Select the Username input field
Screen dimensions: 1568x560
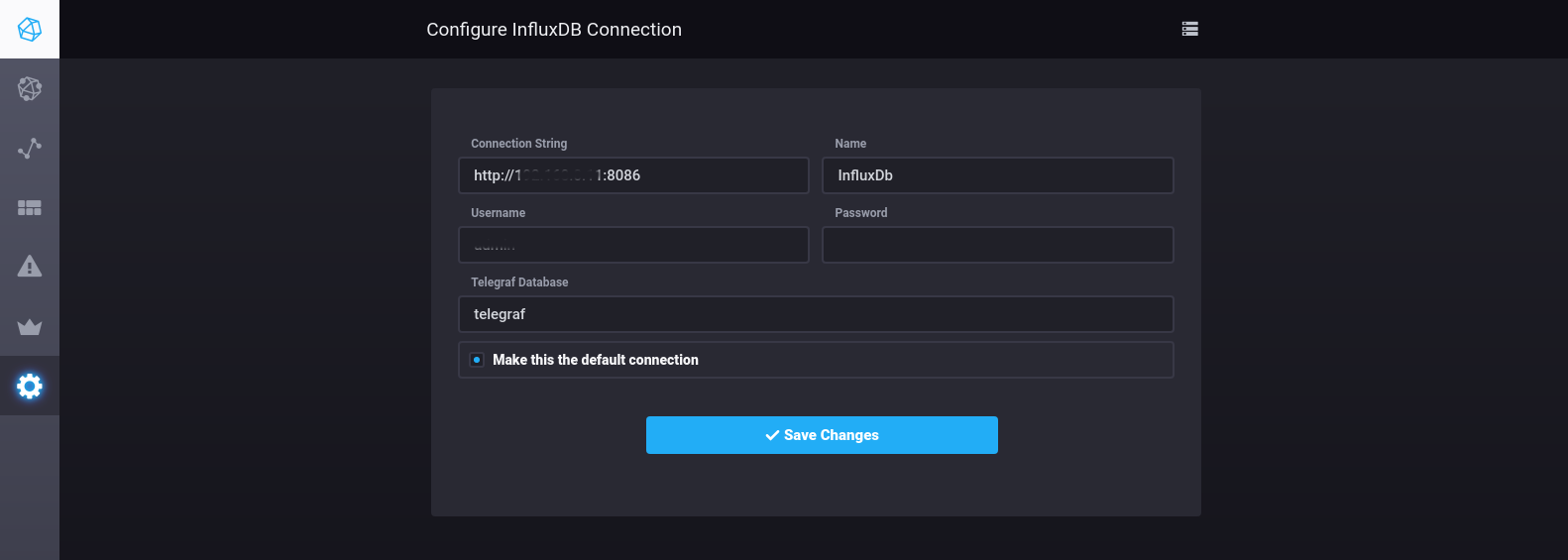pyautogui.click(x=633, y=245)
